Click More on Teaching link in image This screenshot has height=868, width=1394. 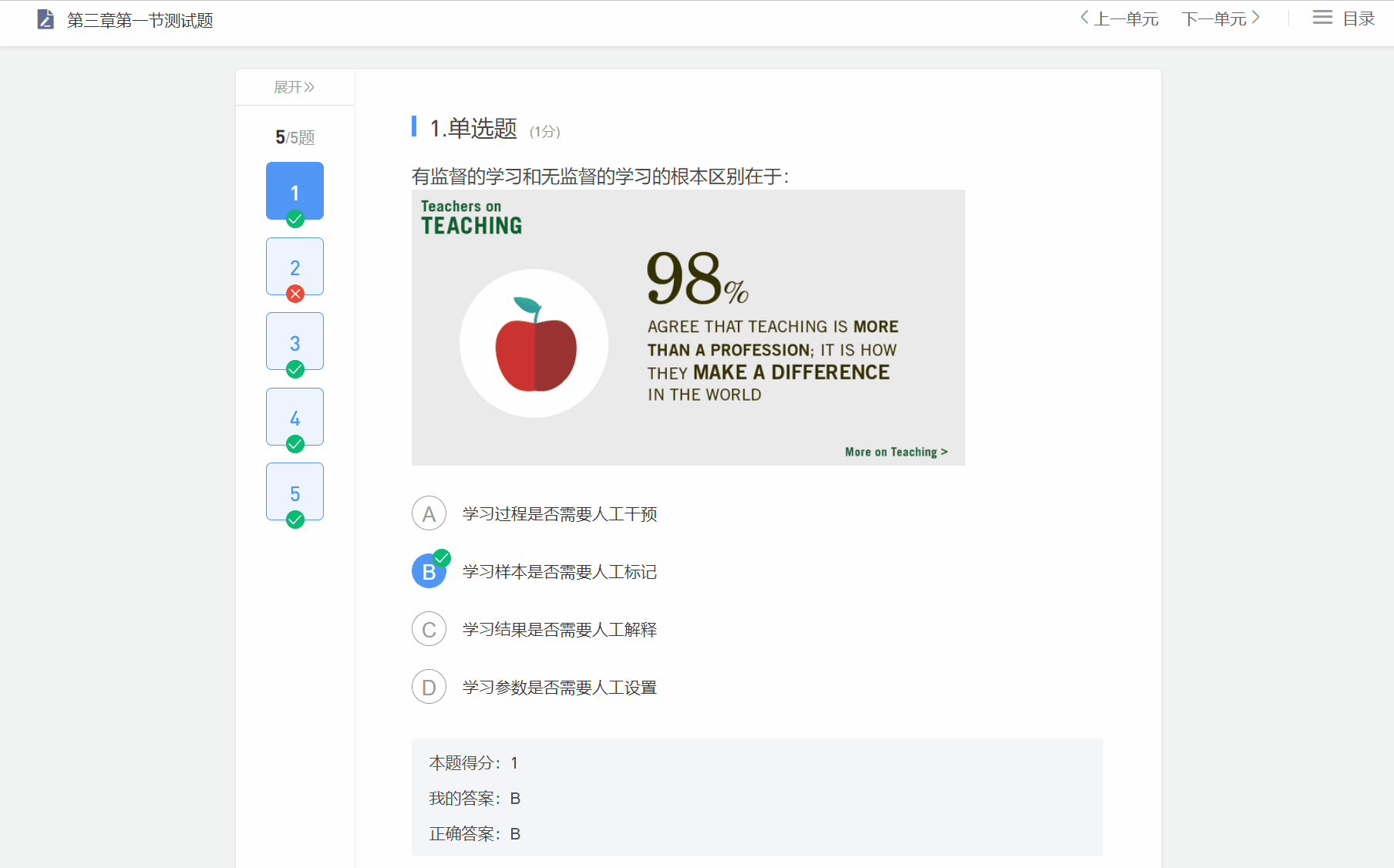896,452
